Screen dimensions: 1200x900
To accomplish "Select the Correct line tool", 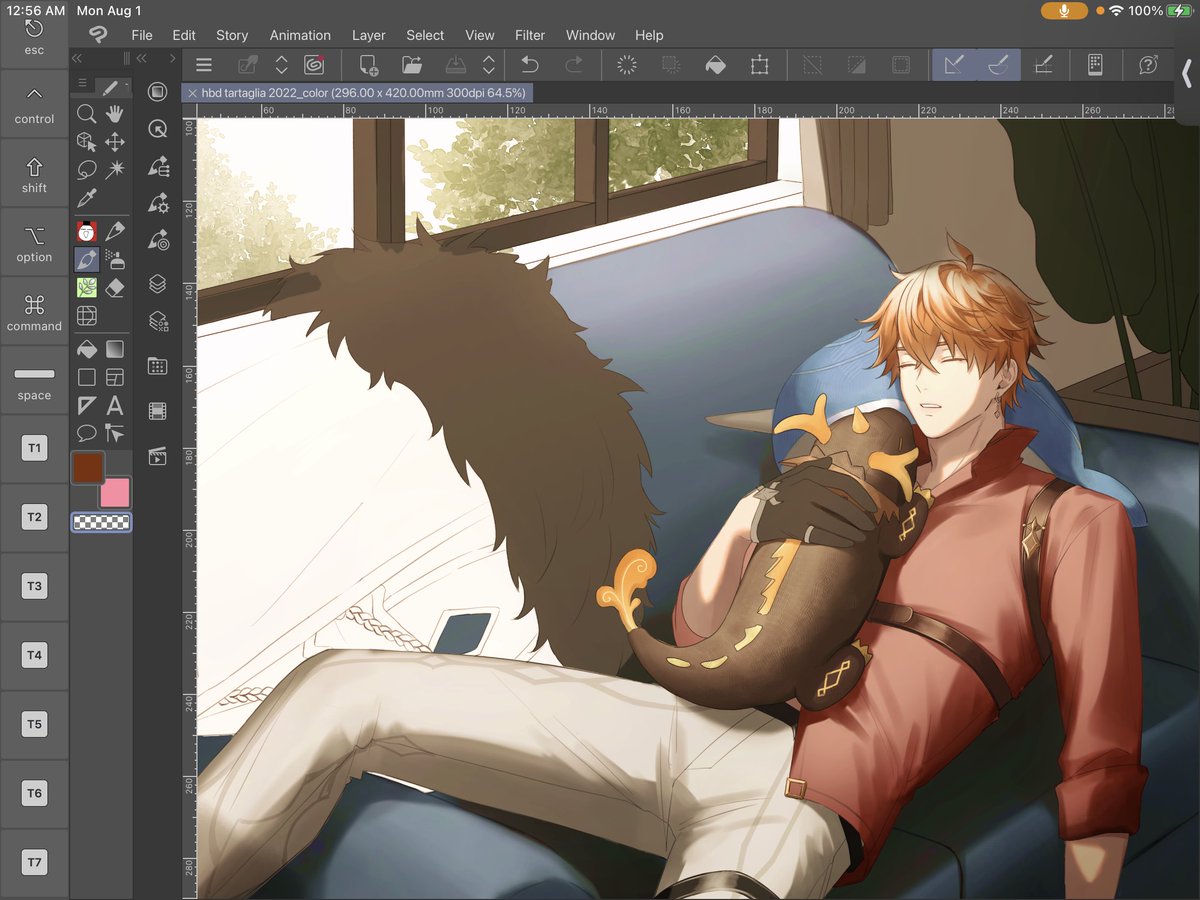I will click(115, 433).
